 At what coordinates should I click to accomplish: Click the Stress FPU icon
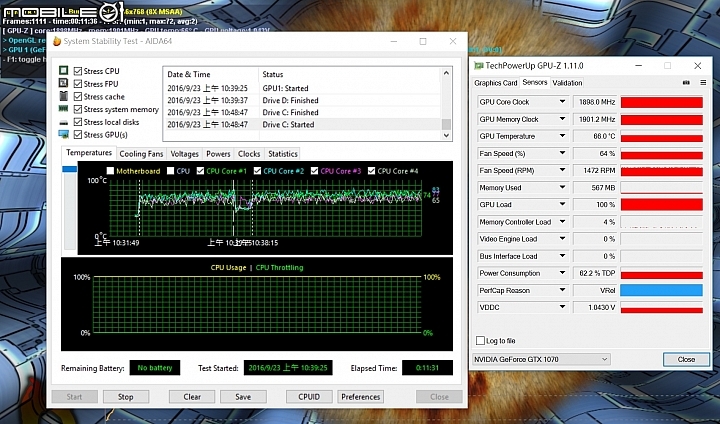(x=63, y=83)
